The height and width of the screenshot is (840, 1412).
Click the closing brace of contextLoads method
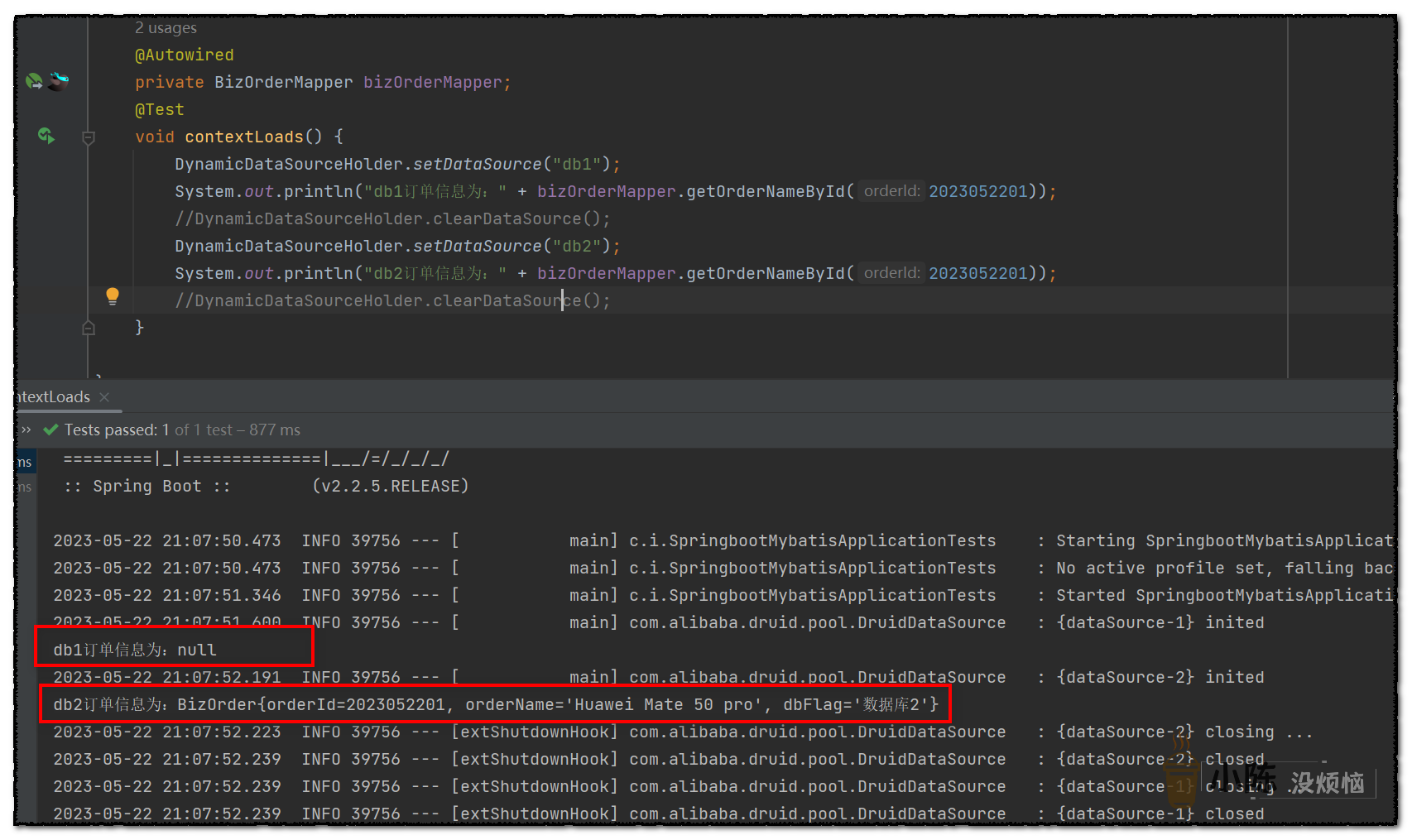[140, 328]
